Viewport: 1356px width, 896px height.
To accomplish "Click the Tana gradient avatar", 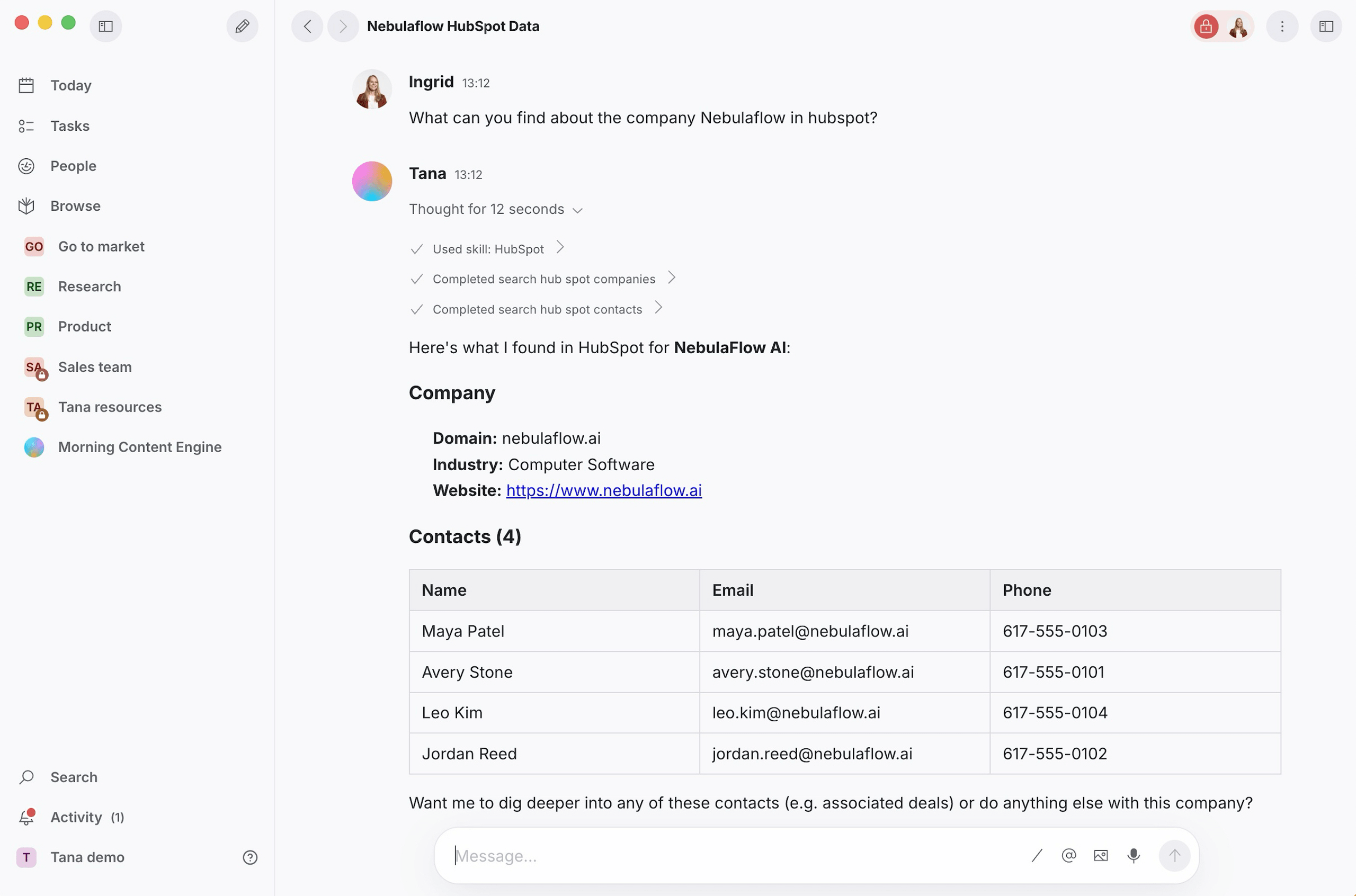I will pos(372,181).
